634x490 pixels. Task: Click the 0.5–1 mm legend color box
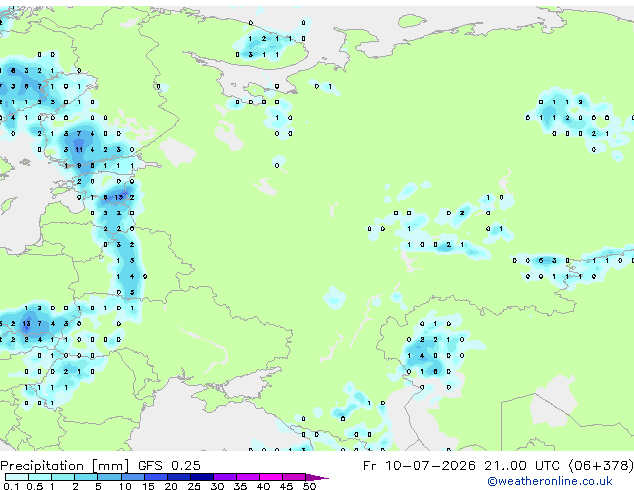coord(40,477)
